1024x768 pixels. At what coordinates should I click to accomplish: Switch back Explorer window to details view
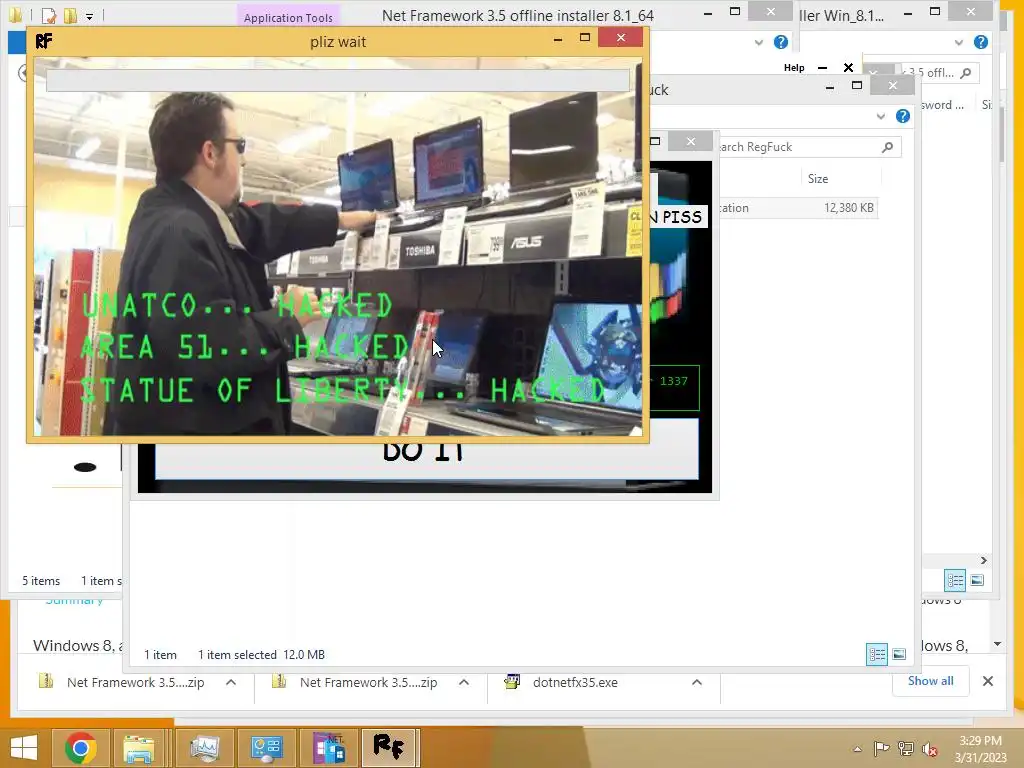click(x=955, y=580)
